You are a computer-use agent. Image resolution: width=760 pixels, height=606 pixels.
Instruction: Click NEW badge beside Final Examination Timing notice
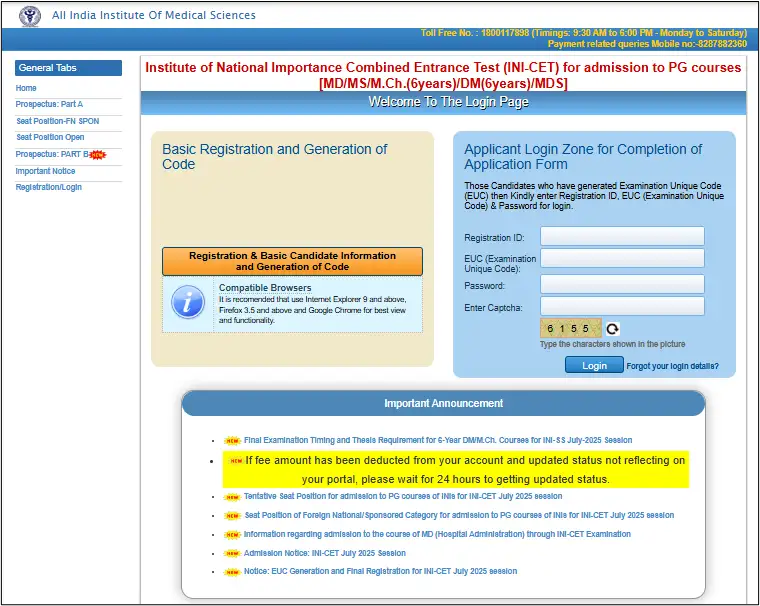(x=233, y=441)
